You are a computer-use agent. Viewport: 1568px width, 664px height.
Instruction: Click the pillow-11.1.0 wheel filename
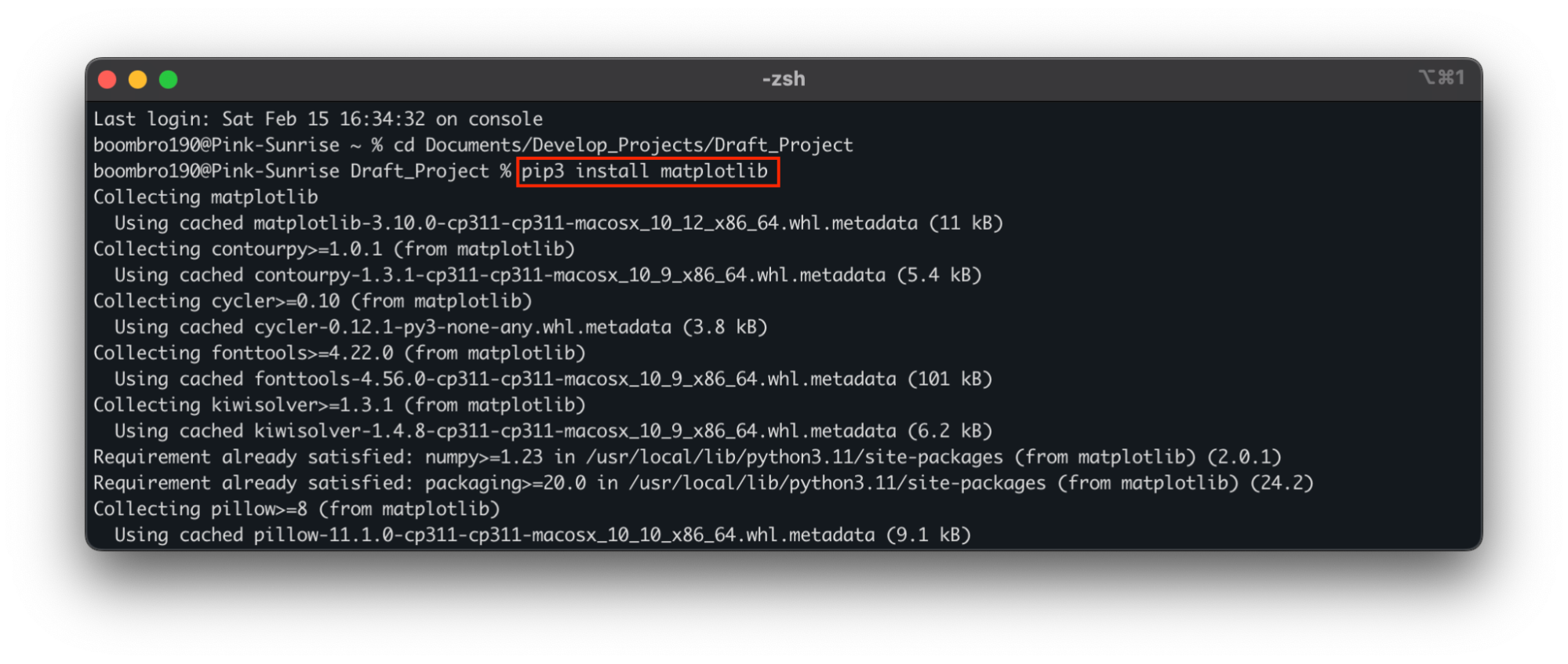pos(563,535)
